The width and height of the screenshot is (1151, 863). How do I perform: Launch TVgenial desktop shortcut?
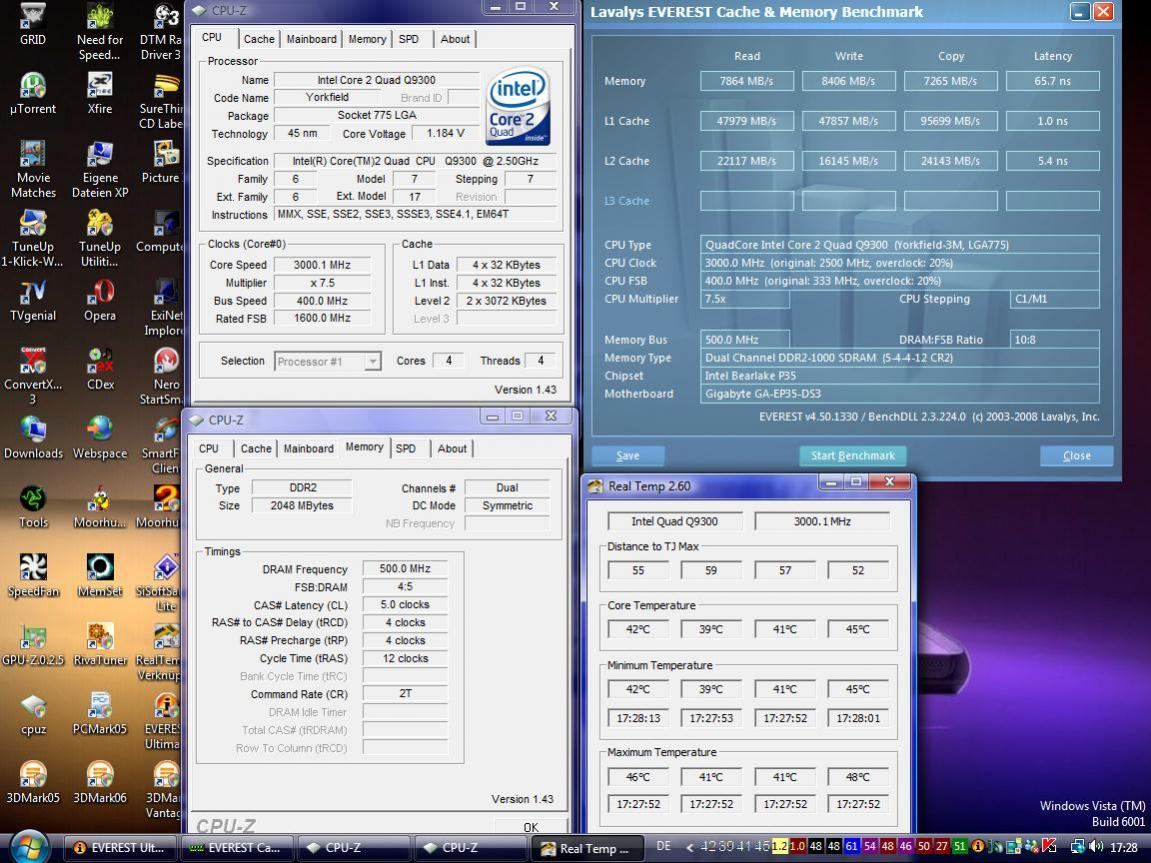click(x=32, y=301)
